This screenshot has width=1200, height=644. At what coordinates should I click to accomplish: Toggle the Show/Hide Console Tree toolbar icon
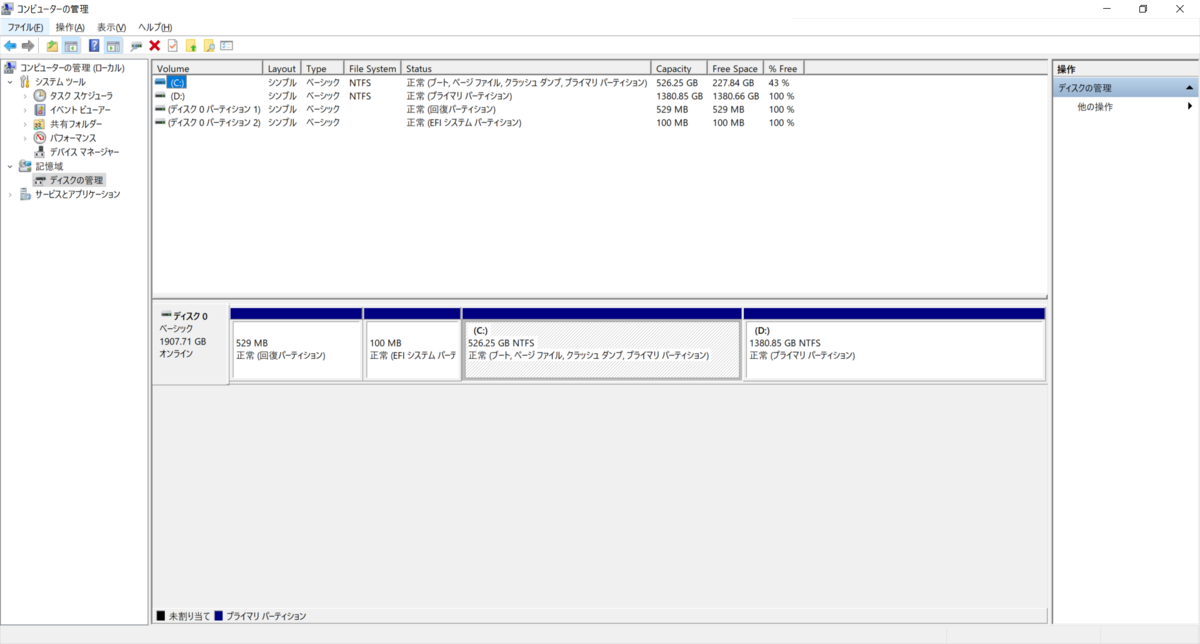tap(71, 46)
